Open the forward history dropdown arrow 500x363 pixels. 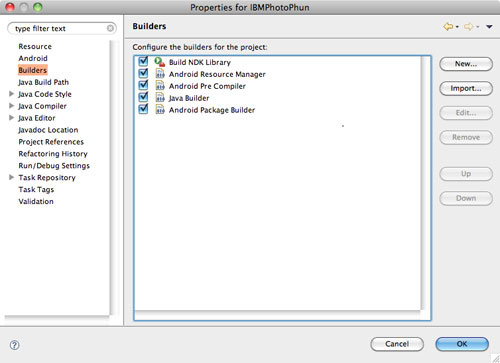point(478,27)
